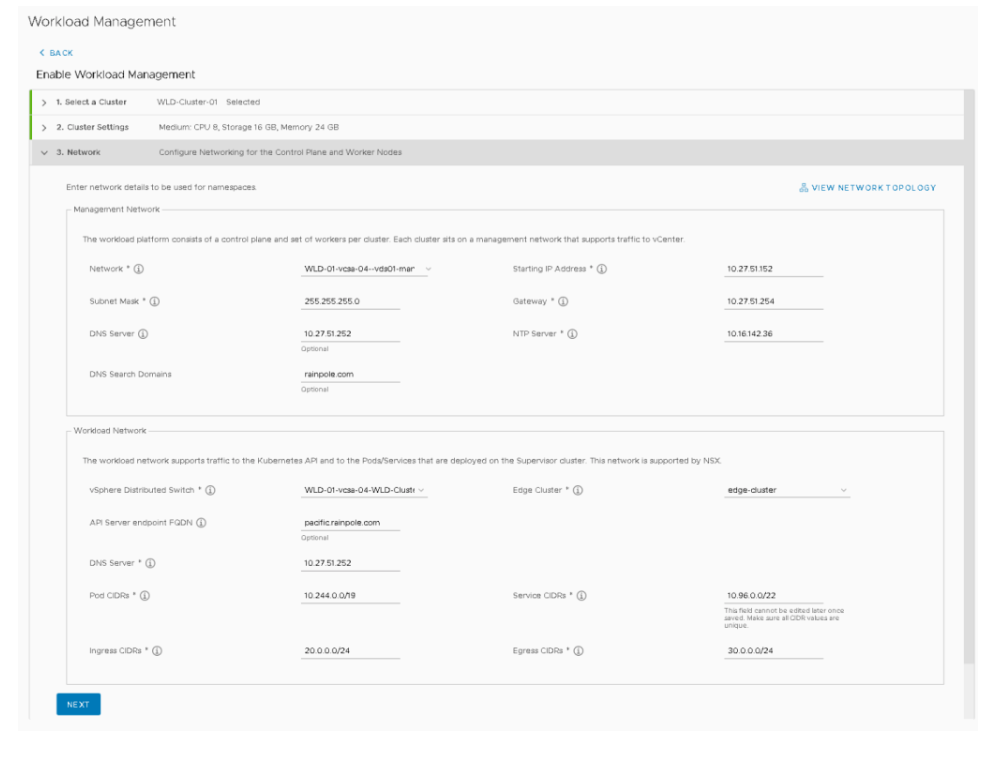
Task: Click info icon beside Edge Cluster
Action: tap(578, 490)
